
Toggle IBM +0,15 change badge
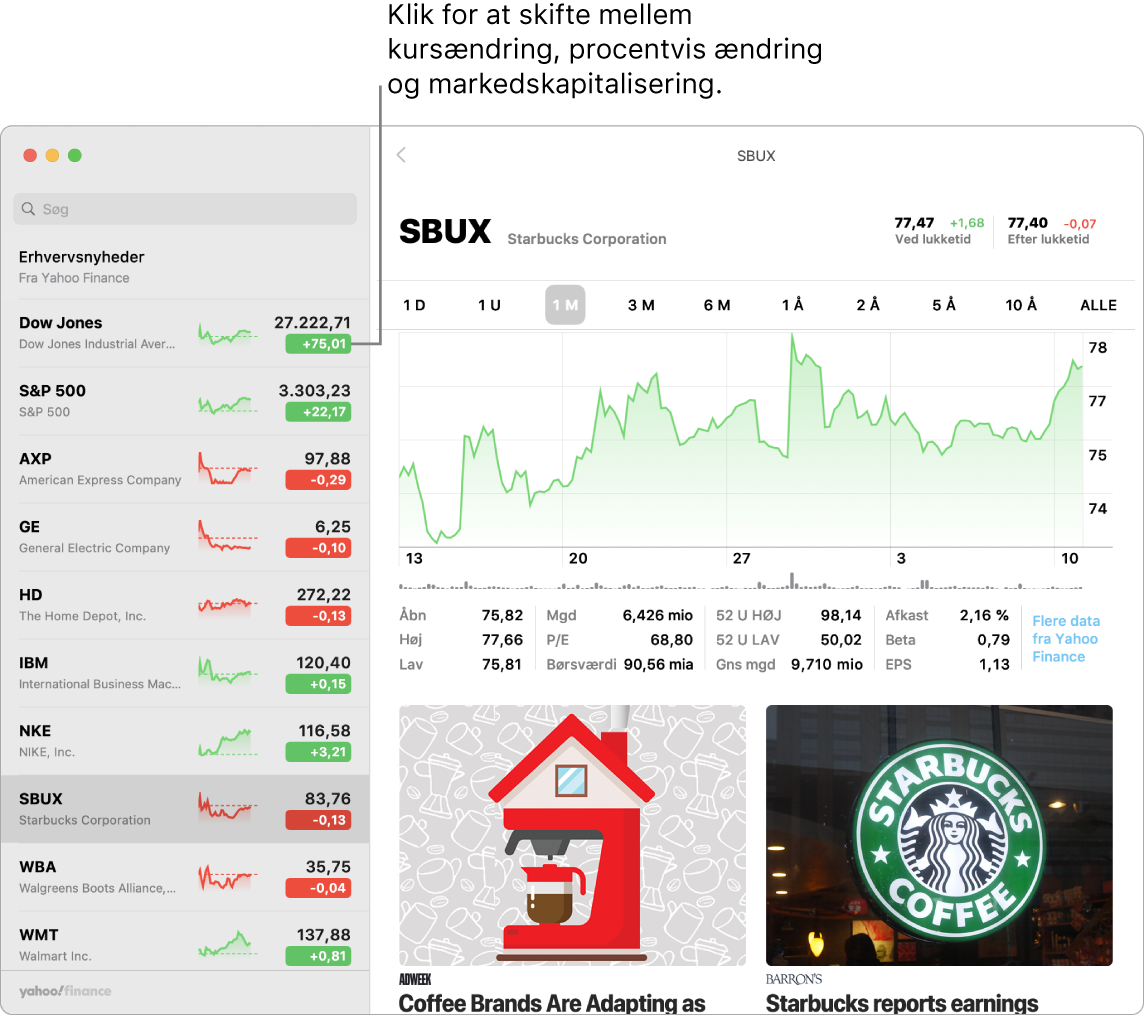point(318,684)
